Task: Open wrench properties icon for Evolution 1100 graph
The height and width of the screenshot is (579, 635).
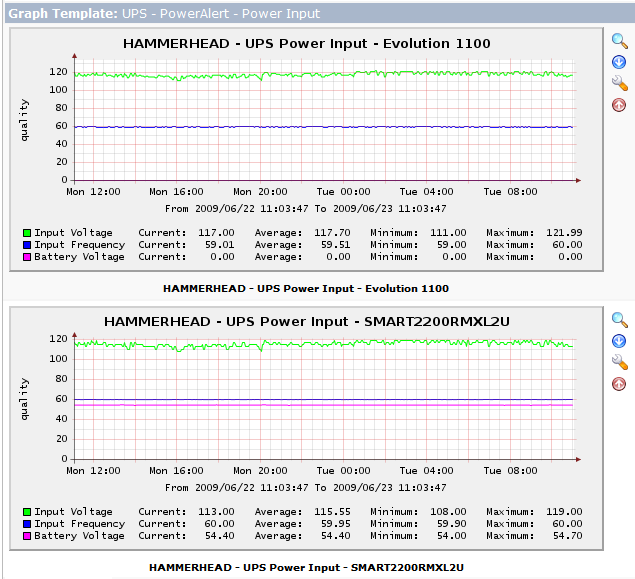Action: pos(620,83)
